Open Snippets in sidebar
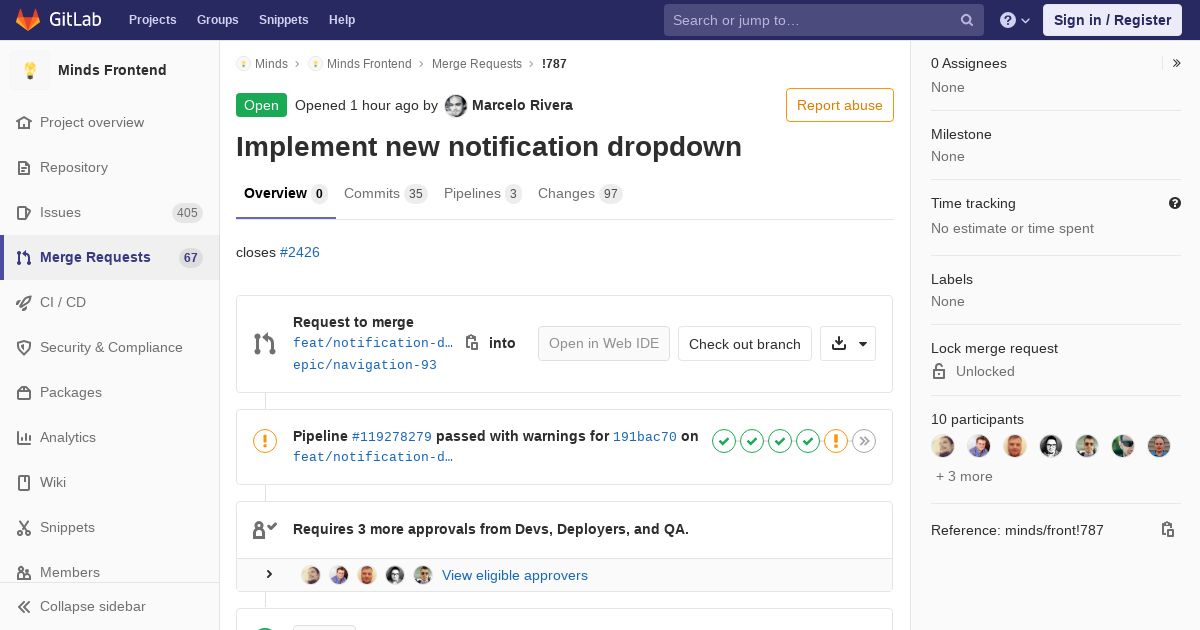1200x630 pixels. click(x=110, y=527)
